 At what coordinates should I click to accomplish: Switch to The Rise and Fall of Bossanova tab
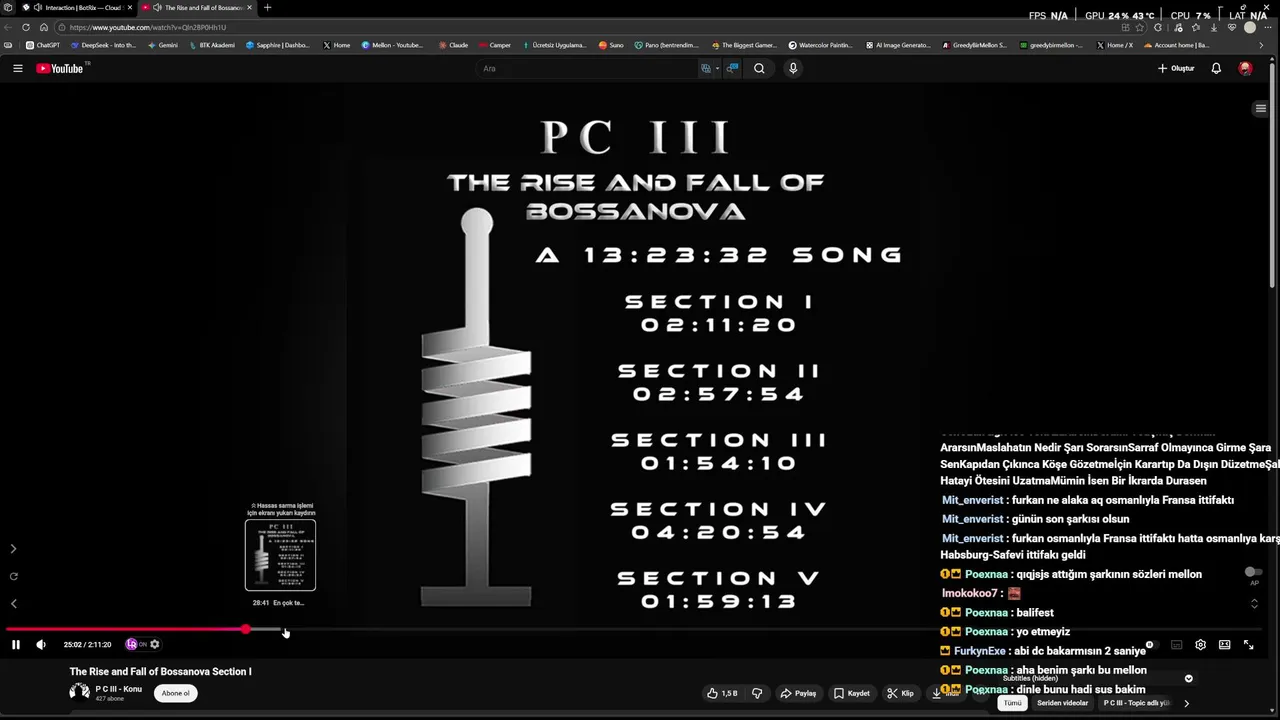click(x=198, y=7)
